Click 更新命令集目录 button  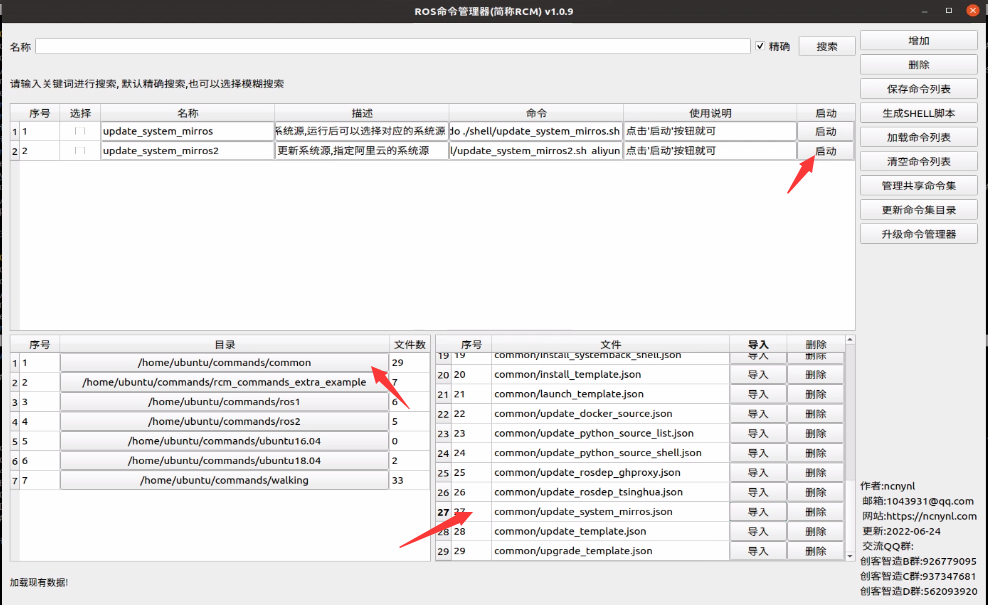point(919,210)
